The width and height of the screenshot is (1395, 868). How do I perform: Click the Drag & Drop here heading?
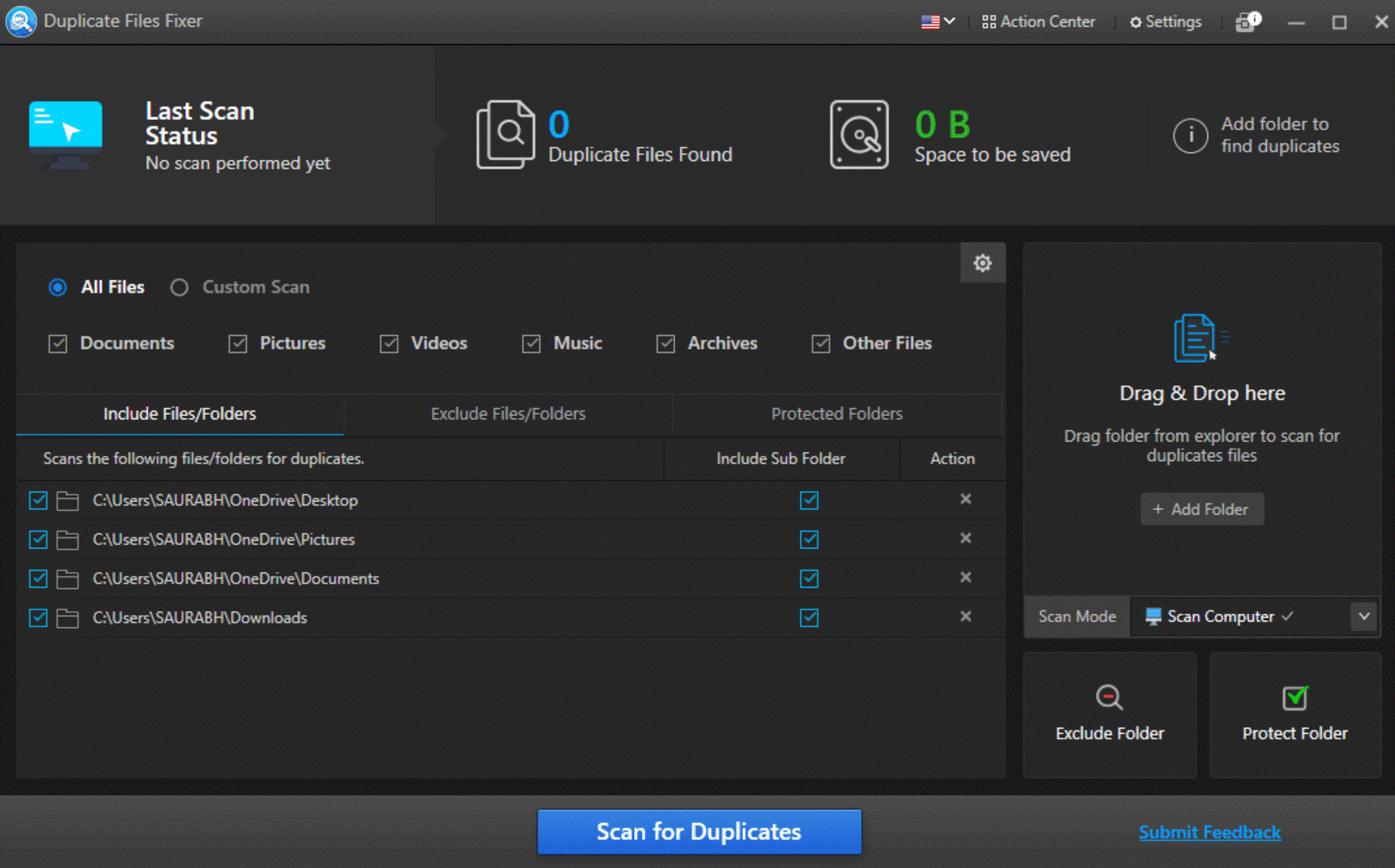point(1202,393)
